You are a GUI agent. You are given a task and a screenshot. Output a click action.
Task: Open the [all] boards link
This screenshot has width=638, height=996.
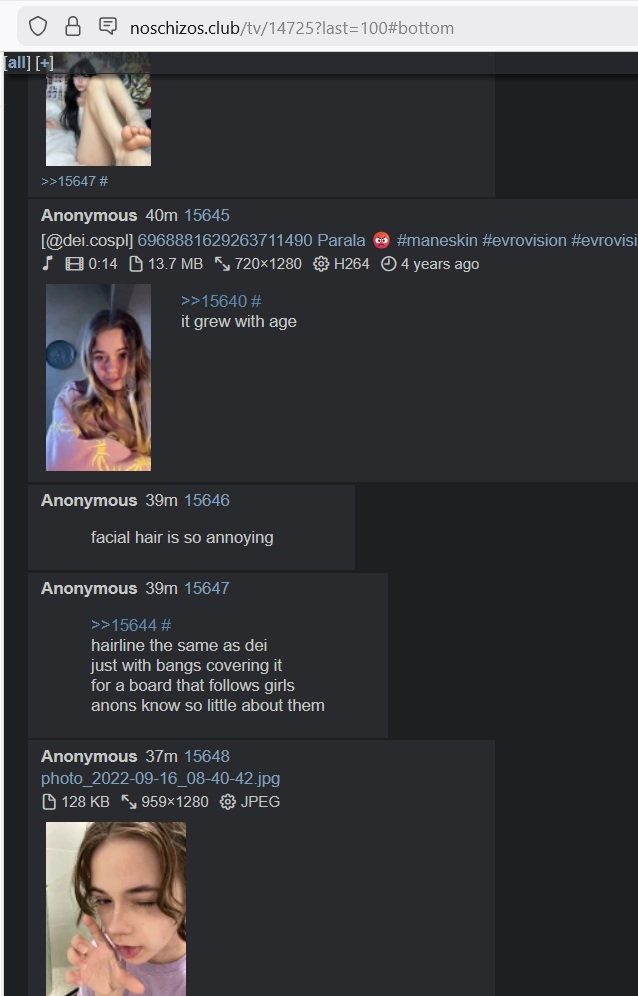click(17, 62)
